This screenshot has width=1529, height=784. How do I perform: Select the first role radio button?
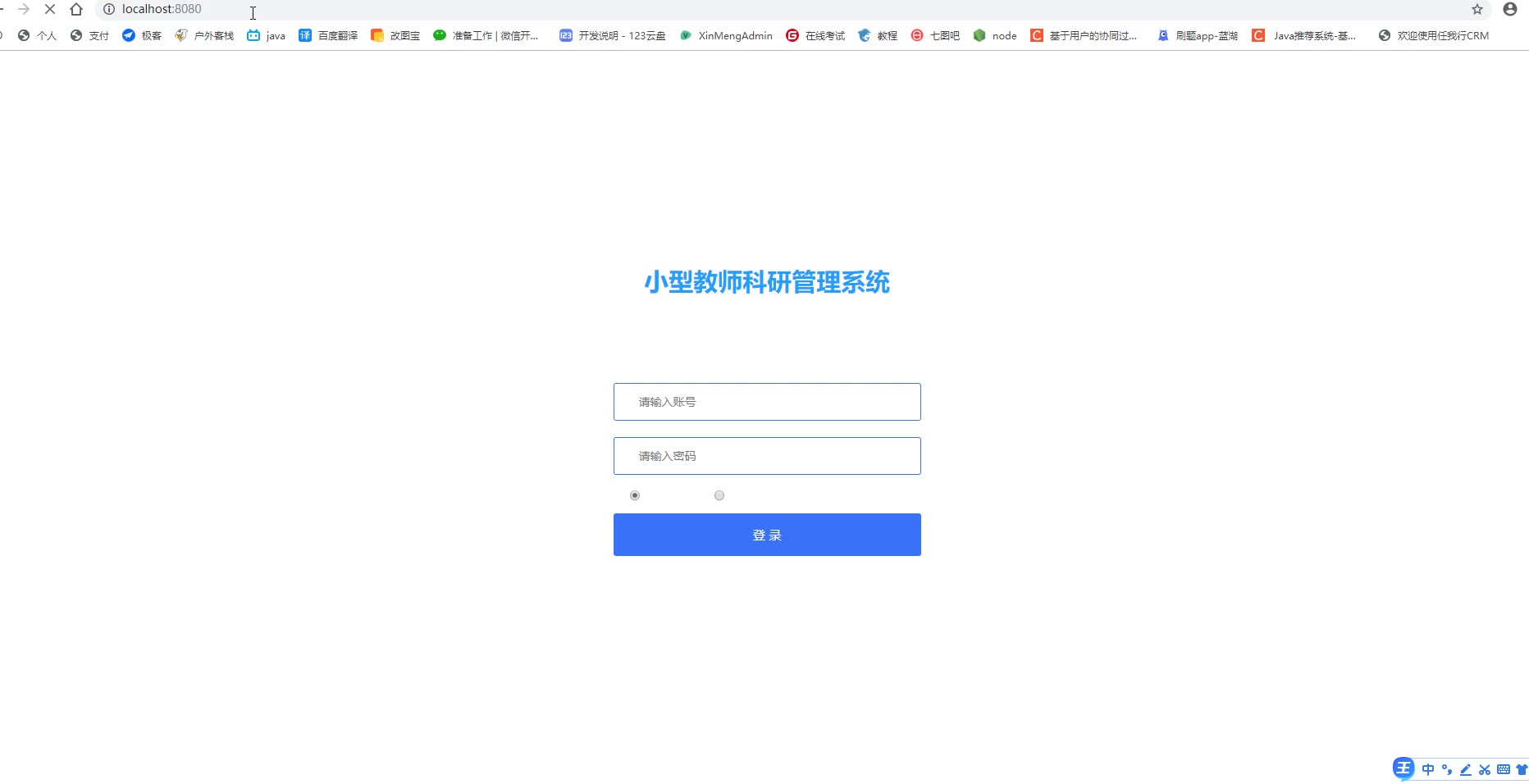point(635,495)
